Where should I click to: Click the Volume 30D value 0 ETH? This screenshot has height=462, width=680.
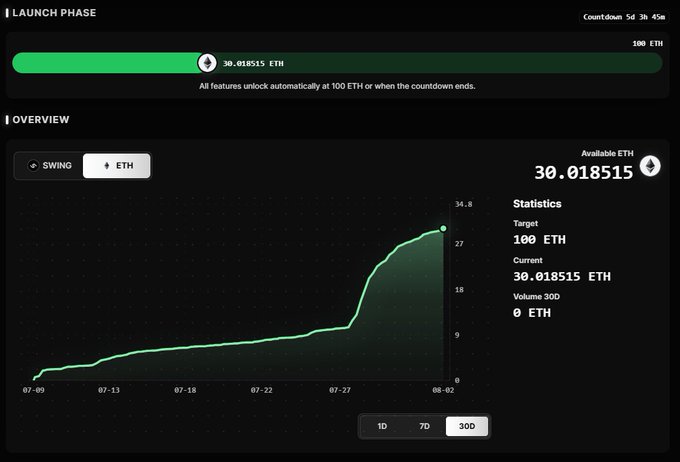point(532,313)
